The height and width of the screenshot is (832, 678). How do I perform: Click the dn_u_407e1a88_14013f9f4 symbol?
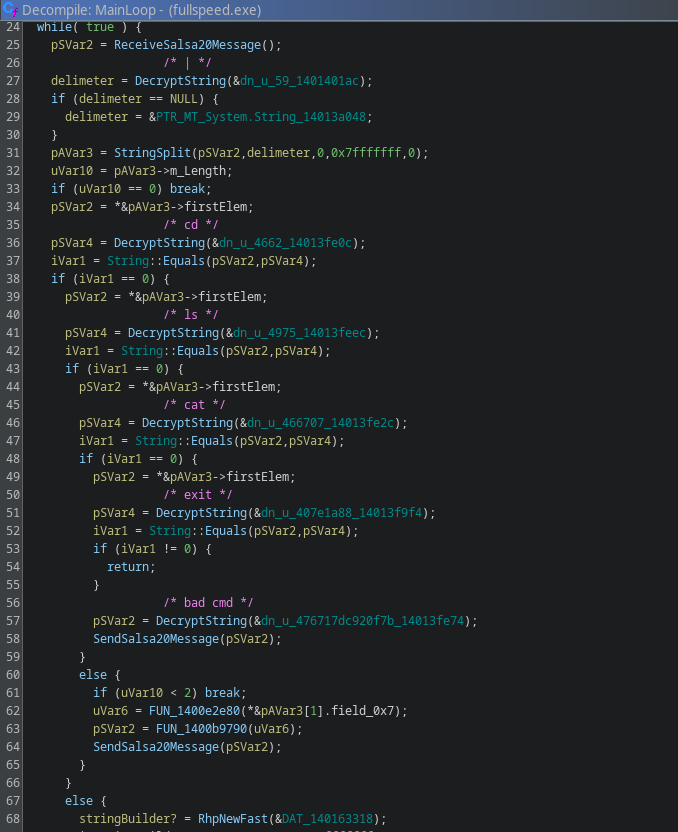point(342,513)
